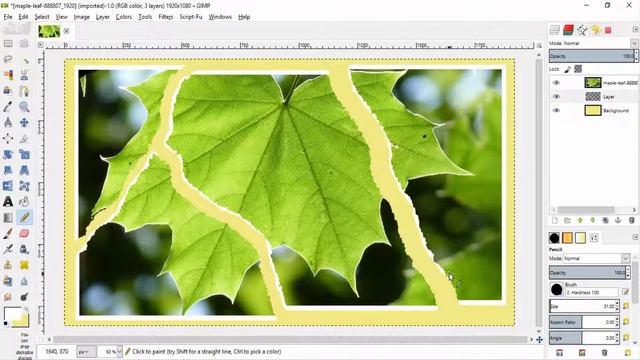
Task: Step the layer opacity value spinner
Action: [x=636, y=56]
